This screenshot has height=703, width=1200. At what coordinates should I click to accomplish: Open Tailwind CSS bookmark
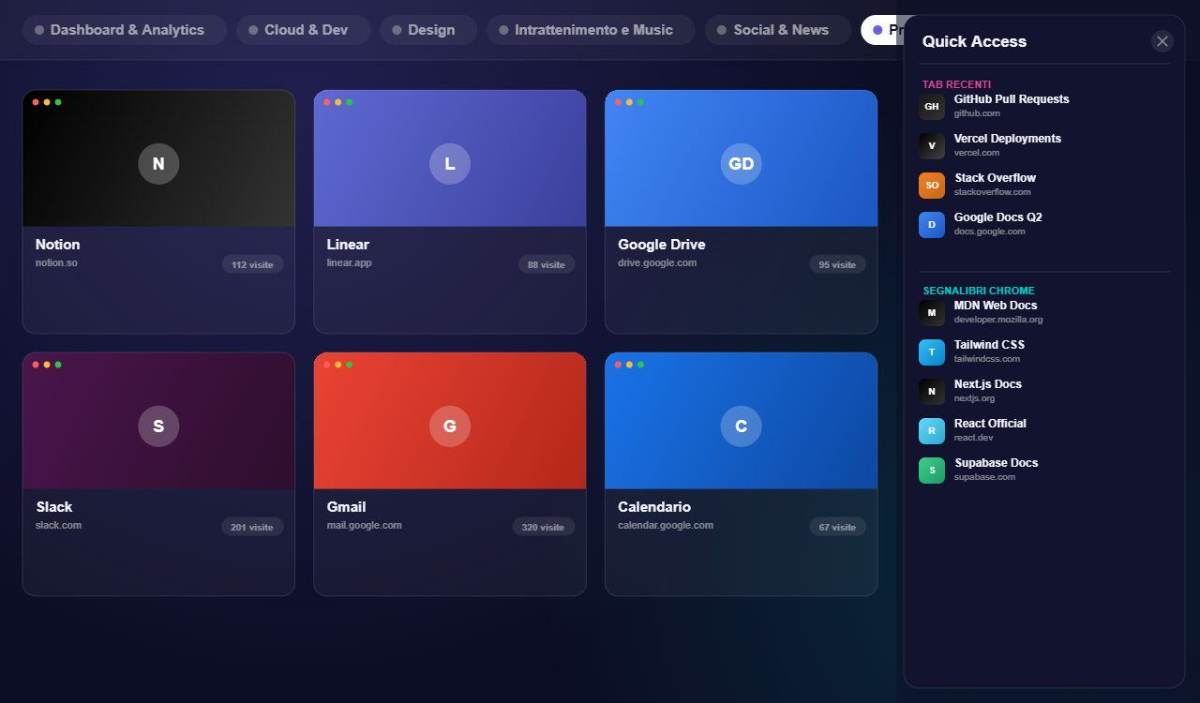1044,352
